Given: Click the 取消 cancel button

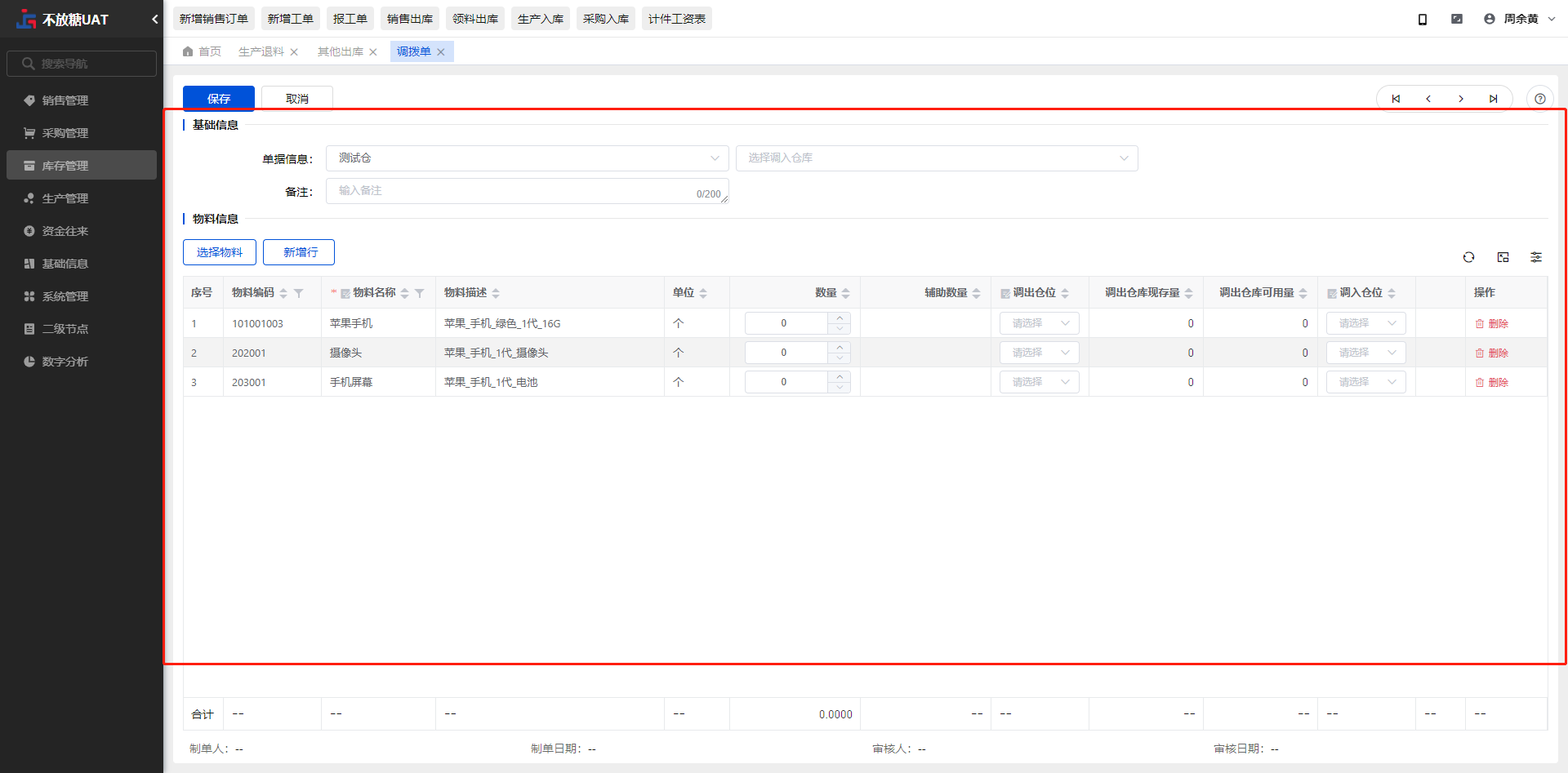Looking at the screenshot, I should point(297,99).
